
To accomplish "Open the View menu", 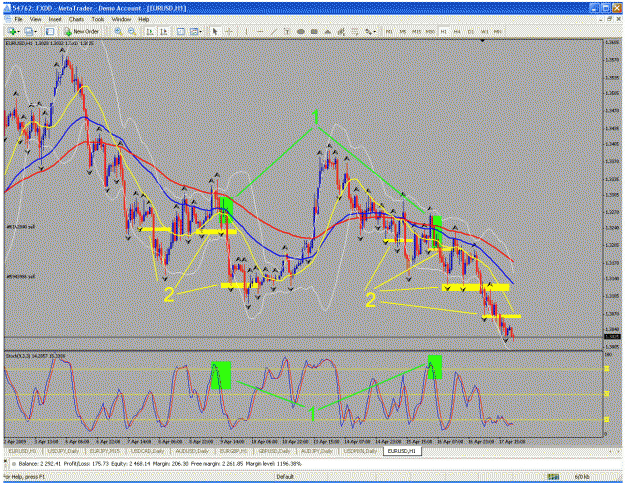I will tap(35, 19).
